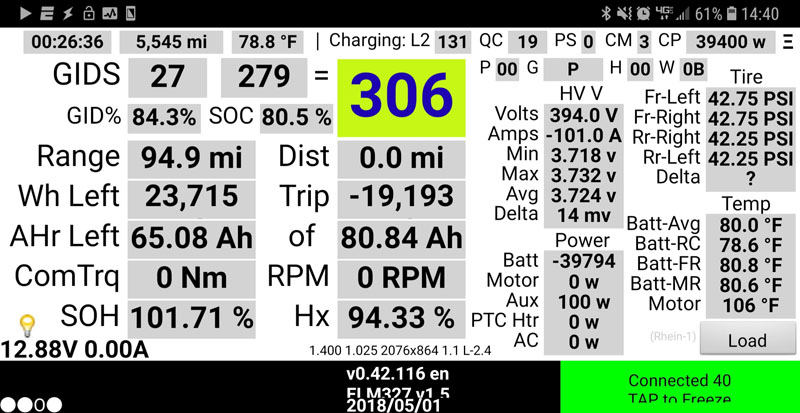Tap the battery icon in status bar

[x=734, y=13]
